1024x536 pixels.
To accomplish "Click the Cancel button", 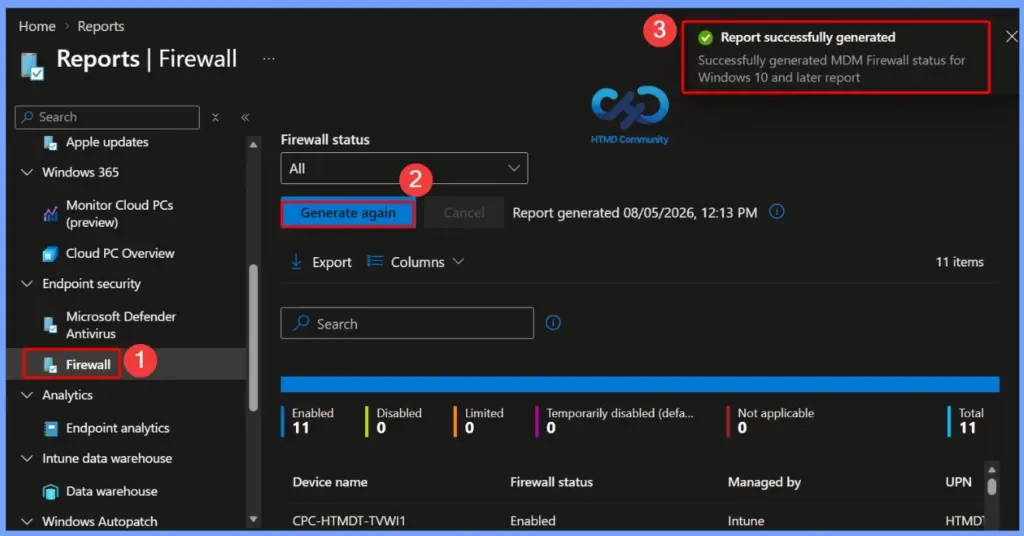I will pyautogui.click(x=464, y=213).
